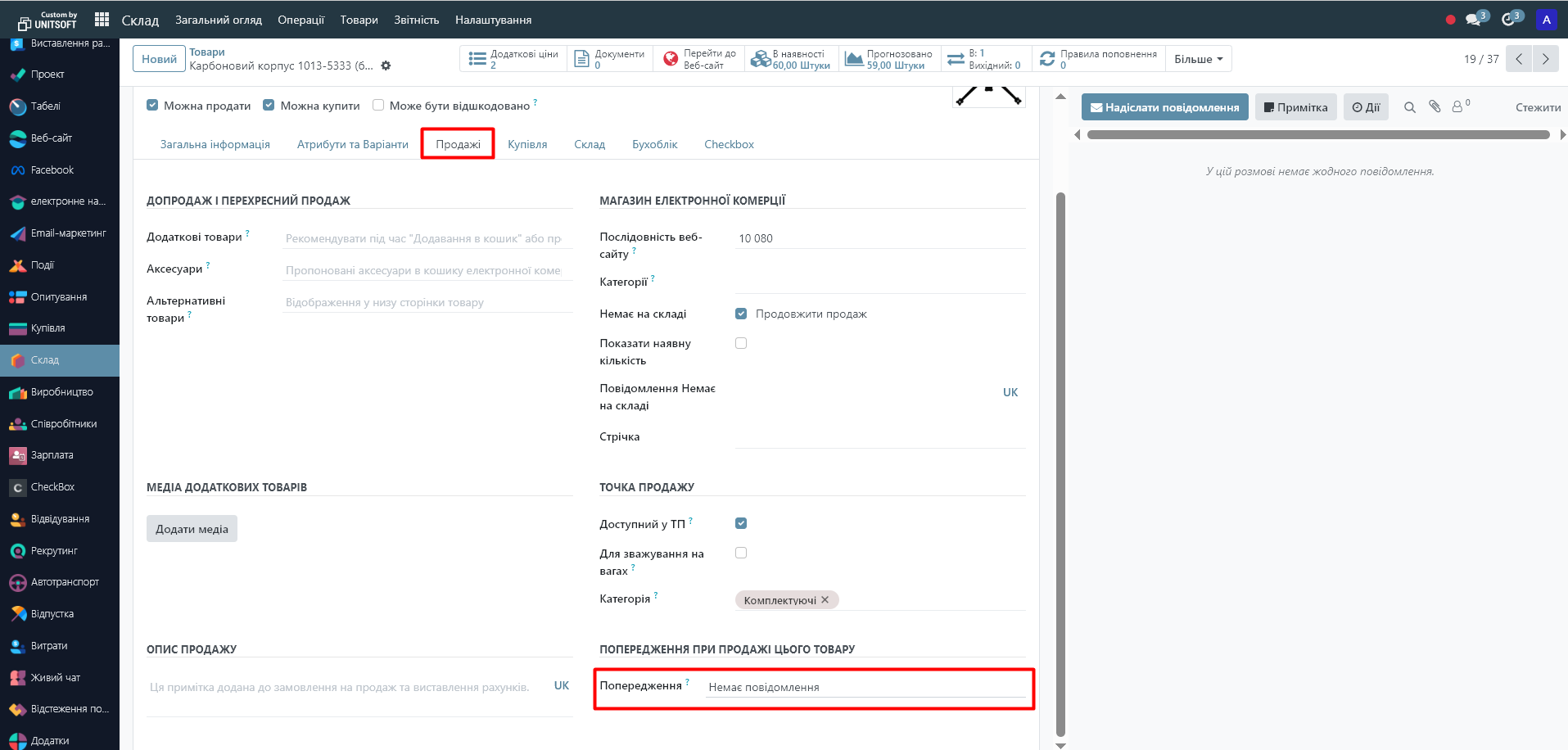
Task: Open the 'Попередження' selection field
Action: (865, 687)
